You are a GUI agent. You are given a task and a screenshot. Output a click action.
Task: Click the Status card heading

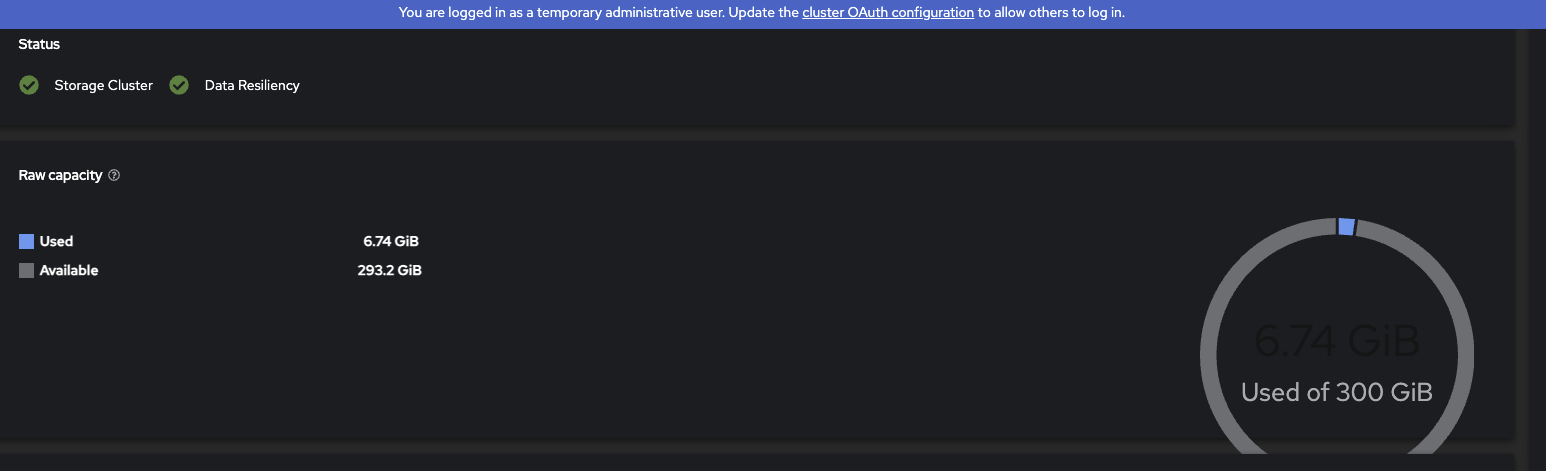coord(39,44)
